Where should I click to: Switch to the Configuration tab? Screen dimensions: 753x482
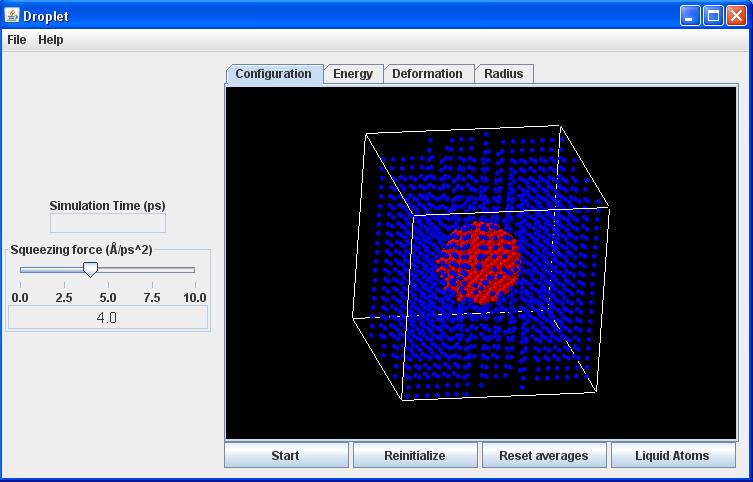pyautogui.click(x=274, y=74)
